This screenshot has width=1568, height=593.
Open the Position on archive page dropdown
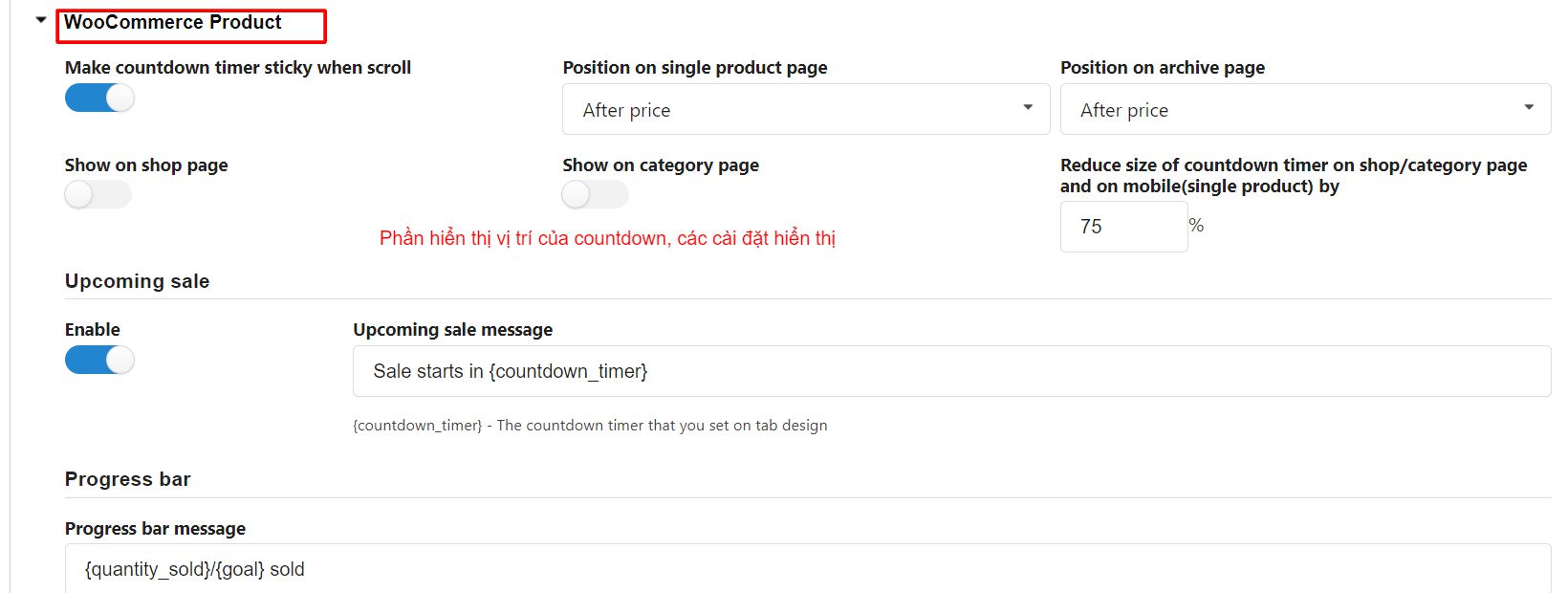point(1304,108)
